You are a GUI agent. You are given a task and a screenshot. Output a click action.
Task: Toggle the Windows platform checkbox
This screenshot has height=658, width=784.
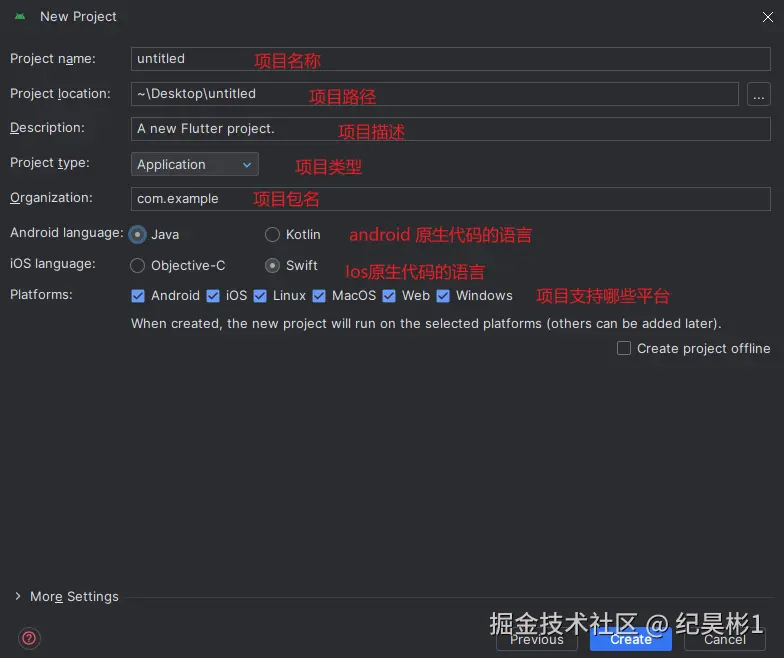(443, 296)
